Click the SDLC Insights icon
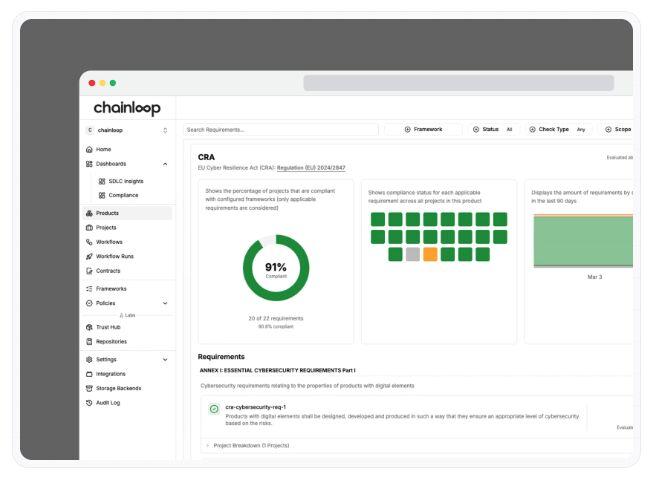The height and width of the screenshot is (479, 648). 102,181
